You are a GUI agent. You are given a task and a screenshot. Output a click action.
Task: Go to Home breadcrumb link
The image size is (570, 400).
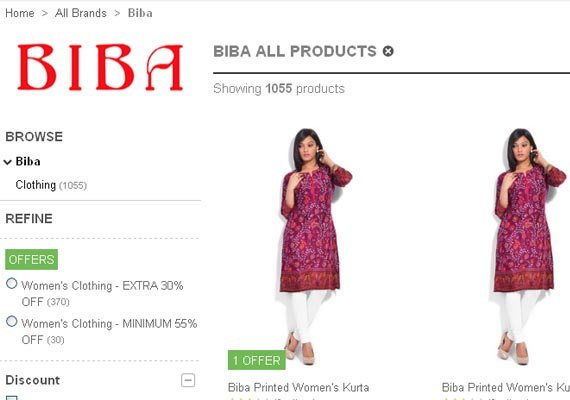20,13
